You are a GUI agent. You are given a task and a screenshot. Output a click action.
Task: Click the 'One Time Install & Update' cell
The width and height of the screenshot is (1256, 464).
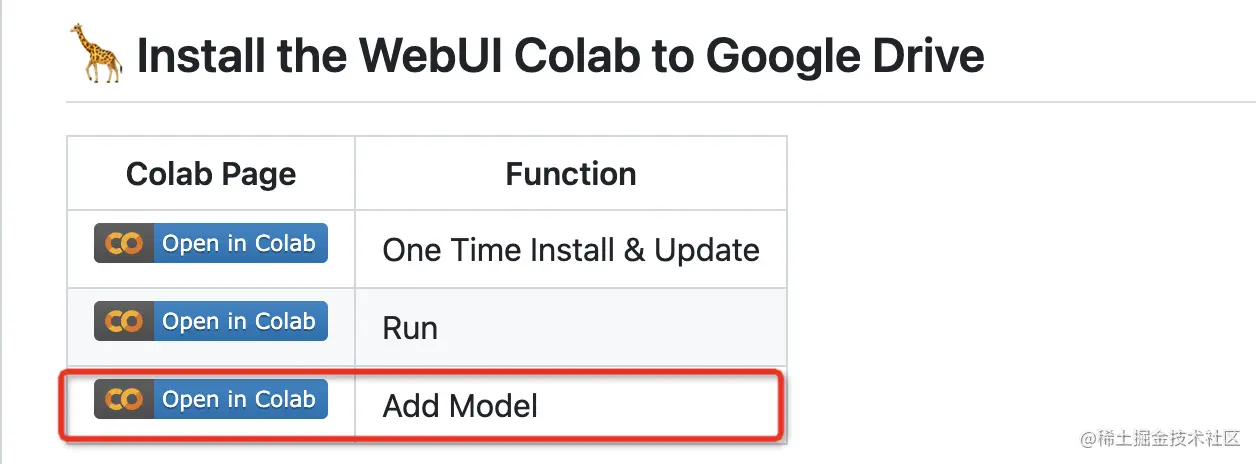(x=571, y=250)
